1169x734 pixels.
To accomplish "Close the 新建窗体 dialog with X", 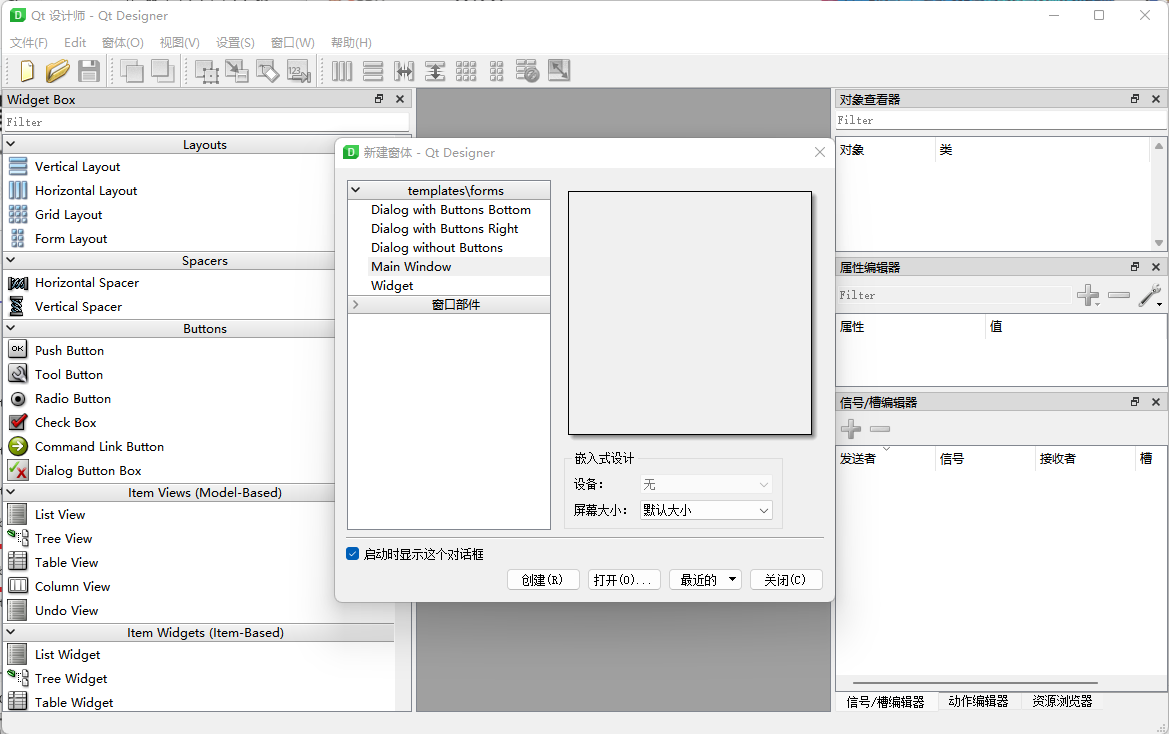I will (819, 152).
